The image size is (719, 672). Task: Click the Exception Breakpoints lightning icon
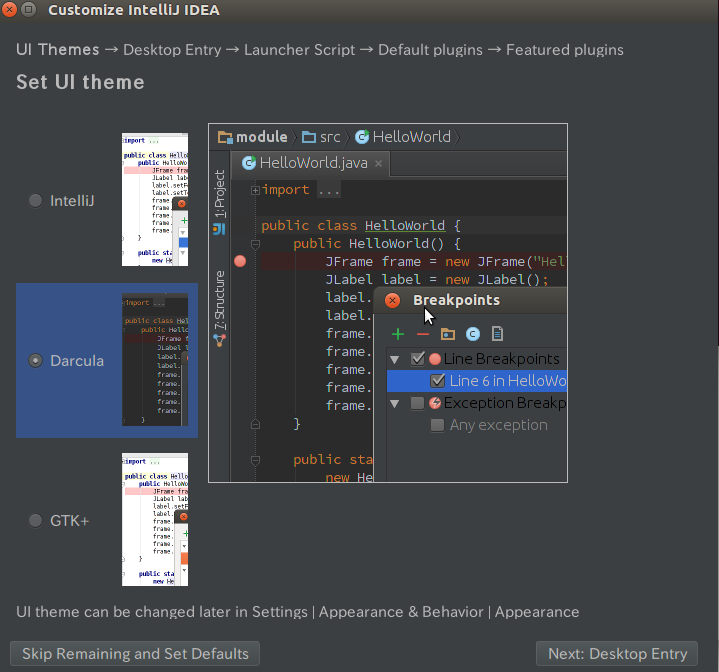435,403
